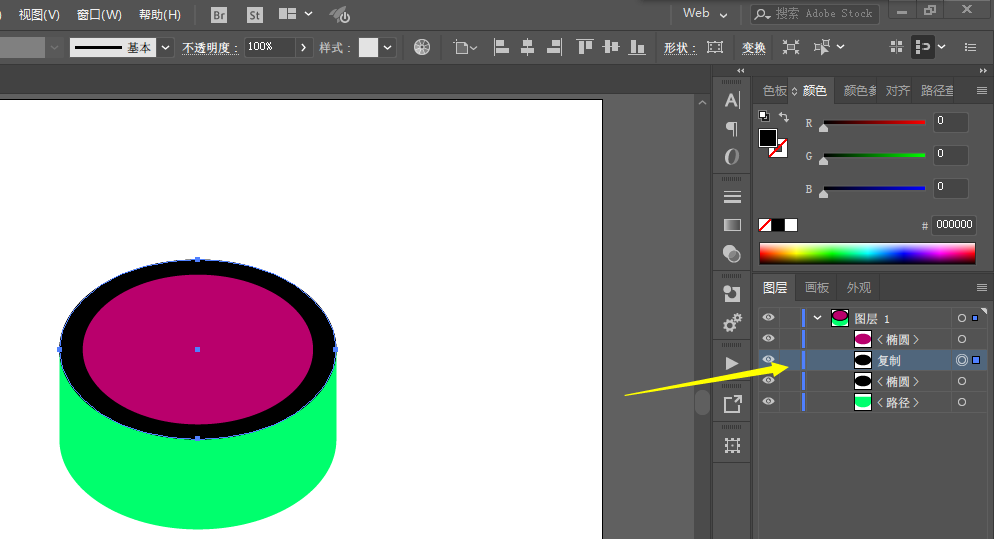994x539 pixels.
Task: Open the Paragraph panel icon
Action: point(732,129)
